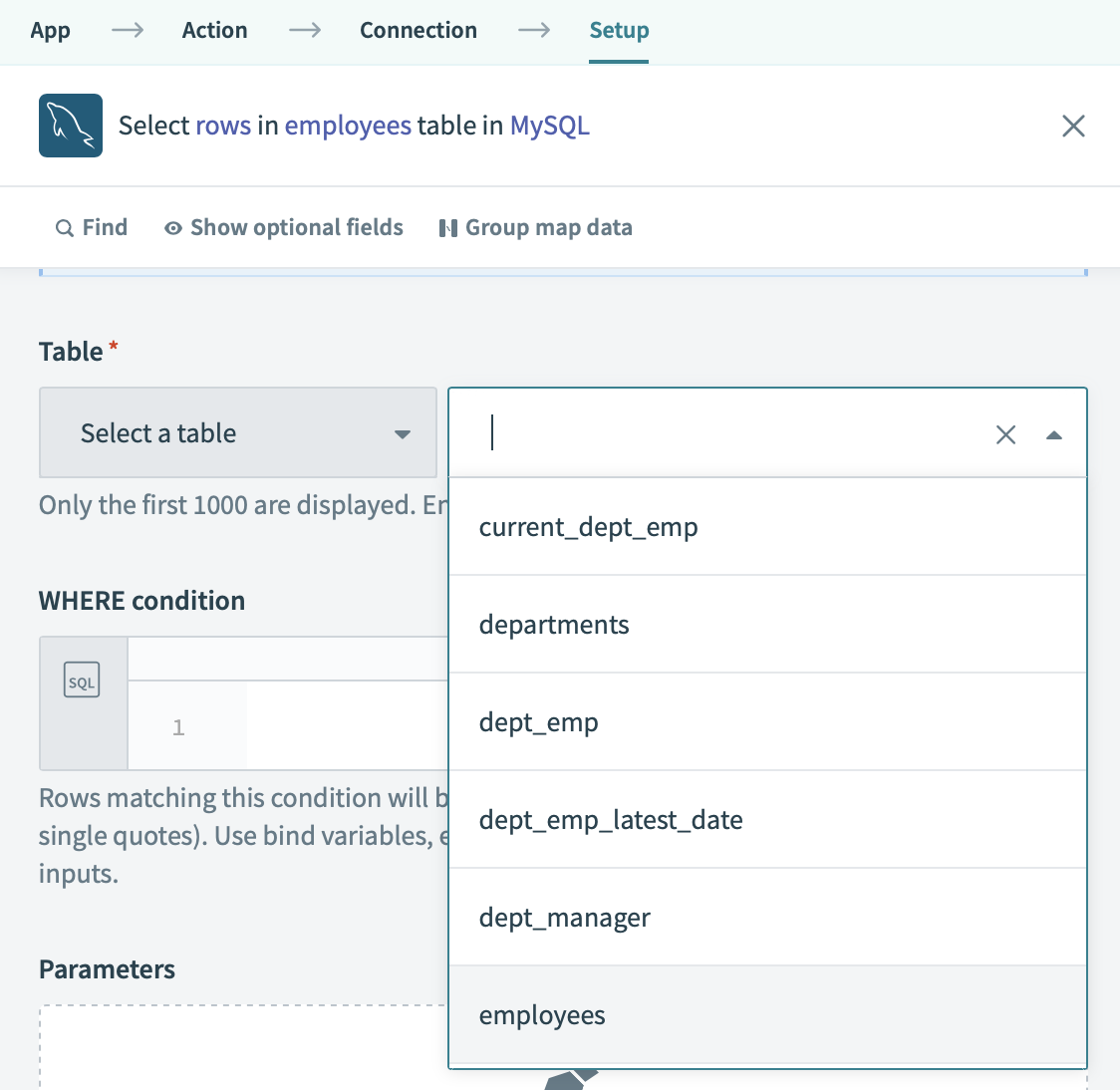This screenshot has height=1090, width=1120.
Task: Choose dept_manager from the table list
Action: 767,918
